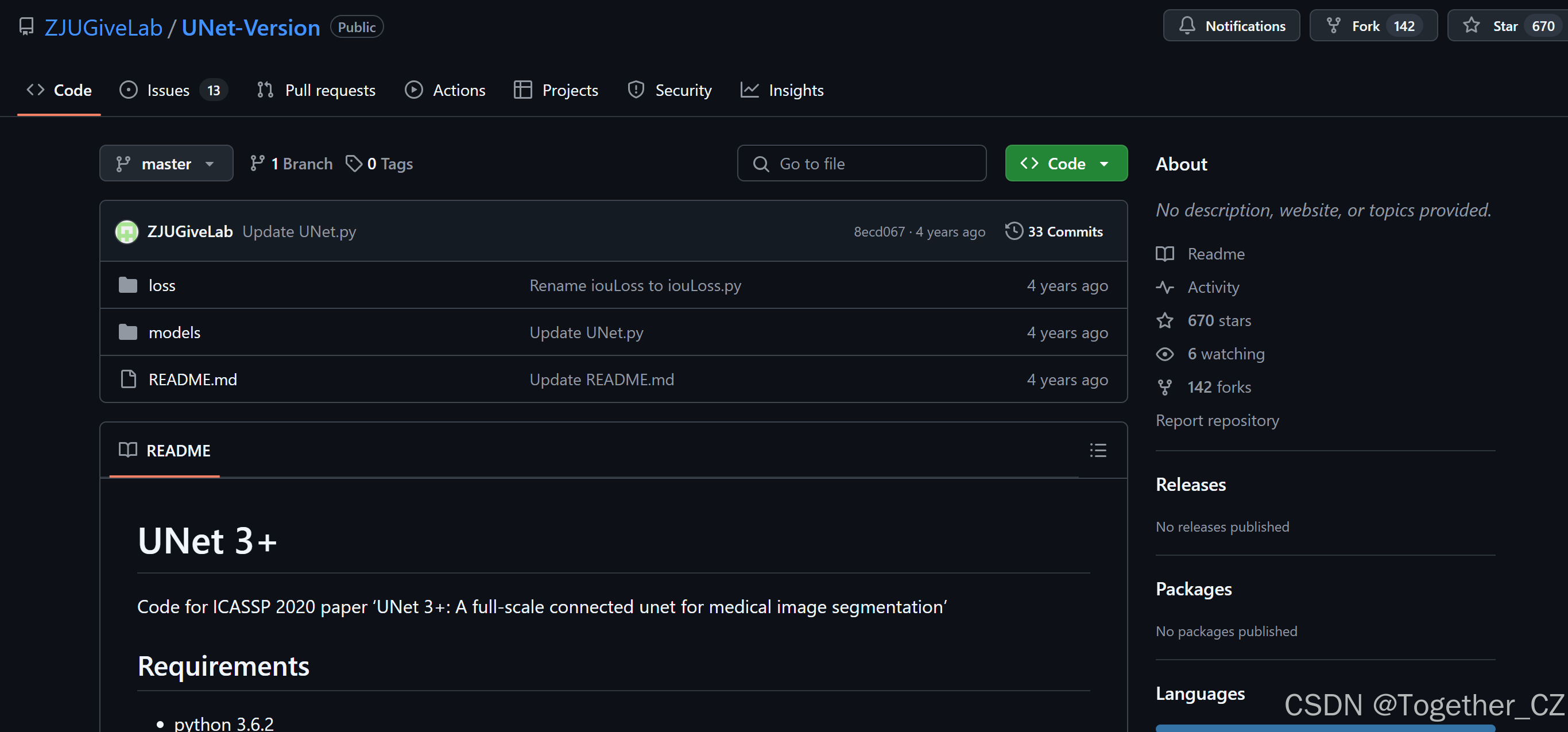Click the ZJUGiveLab avatar icon
This screenshot has height=732, width=1568.
127,232
